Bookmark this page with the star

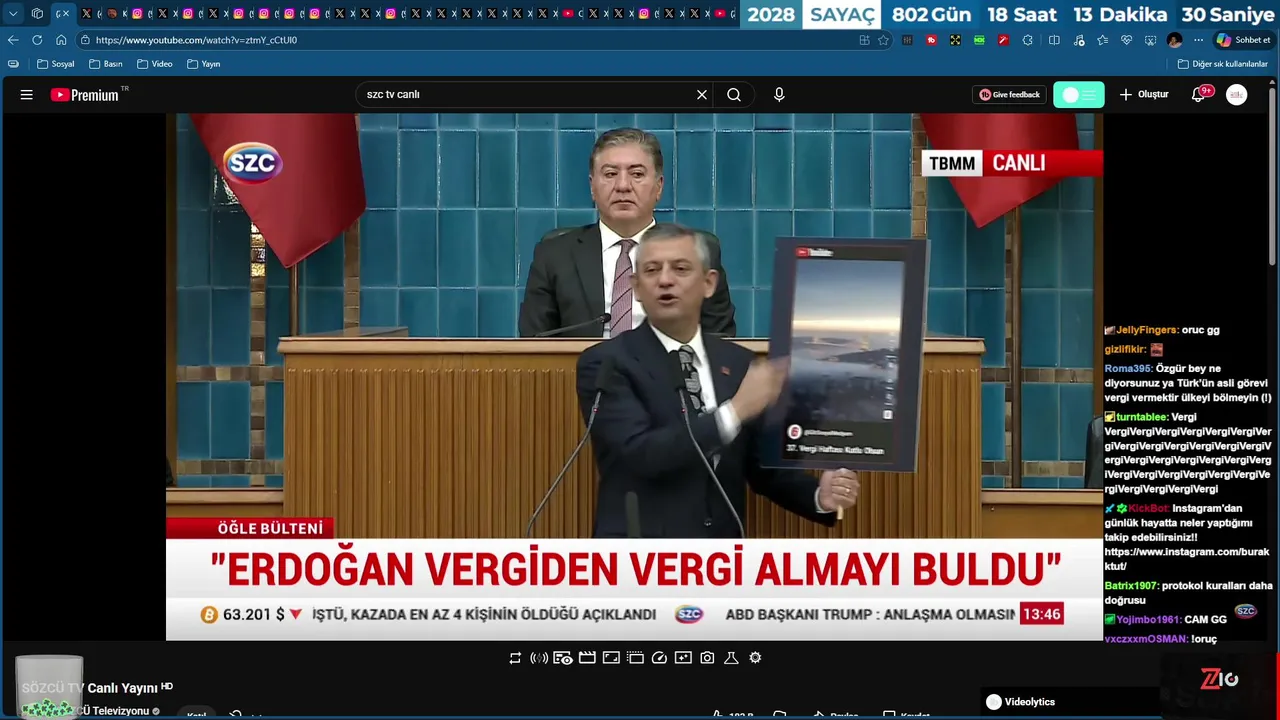pyautogui.click(x=883, y=40)
